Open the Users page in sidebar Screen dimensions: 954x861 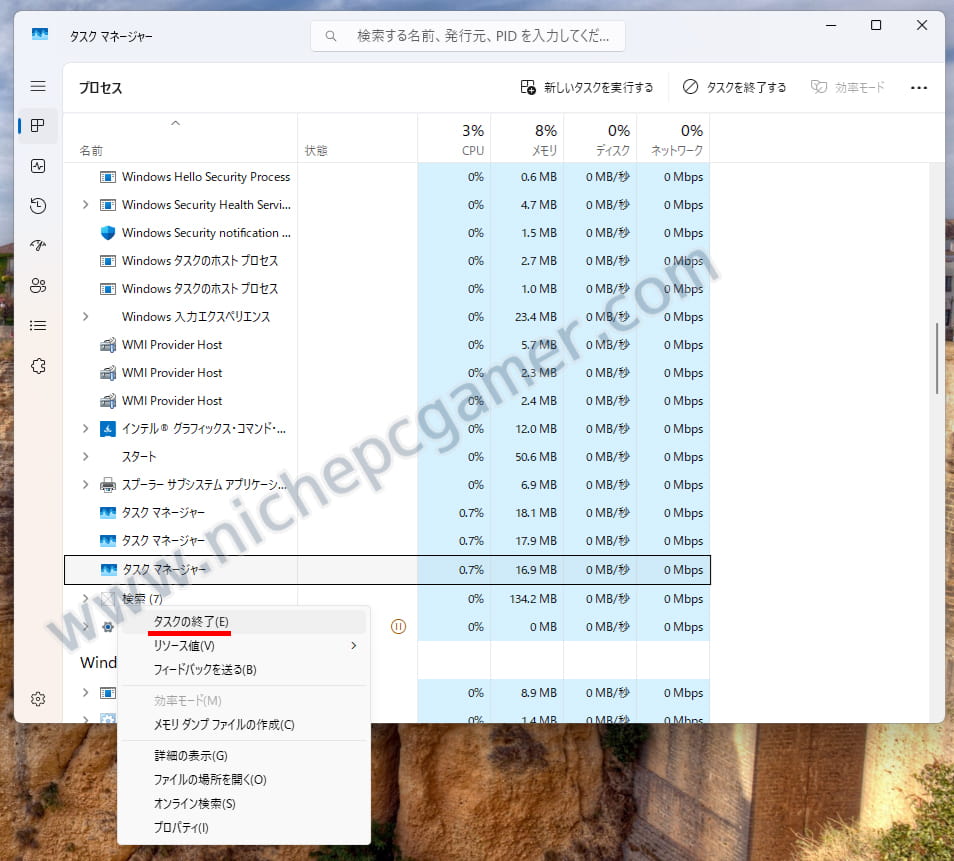[38, 286]
